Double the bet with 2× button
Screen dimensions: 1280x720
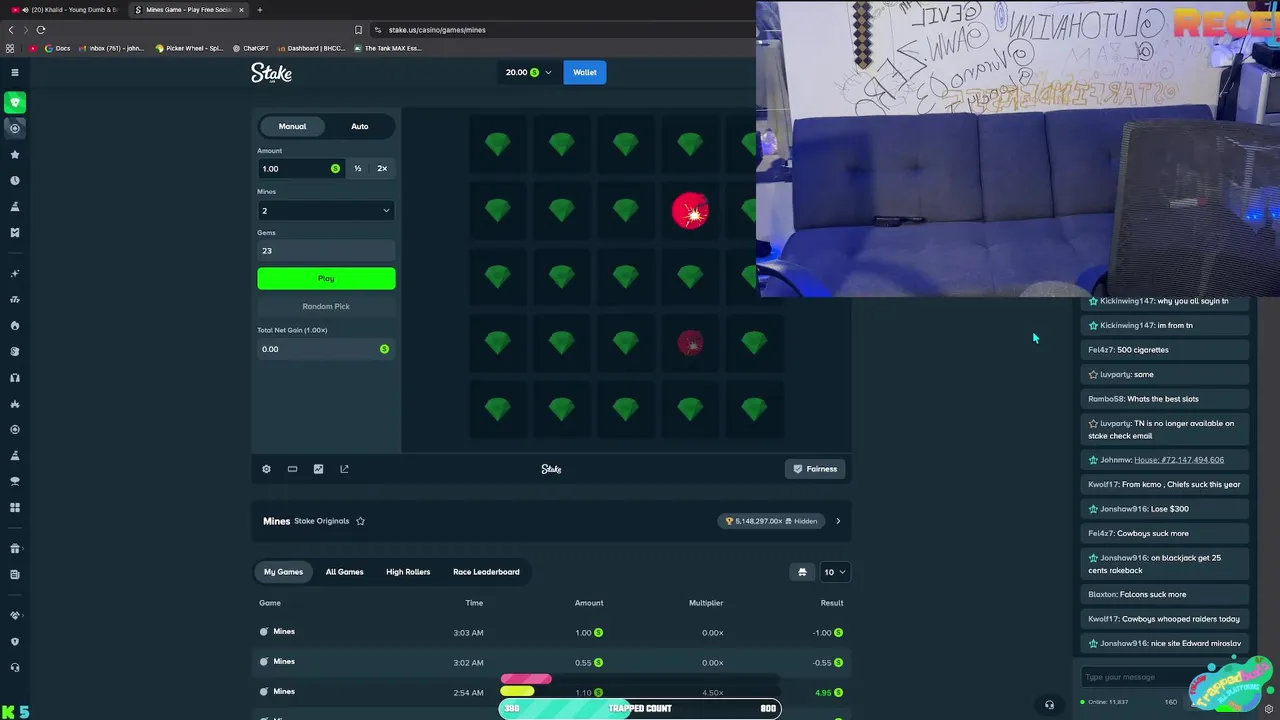pos(382,169)
